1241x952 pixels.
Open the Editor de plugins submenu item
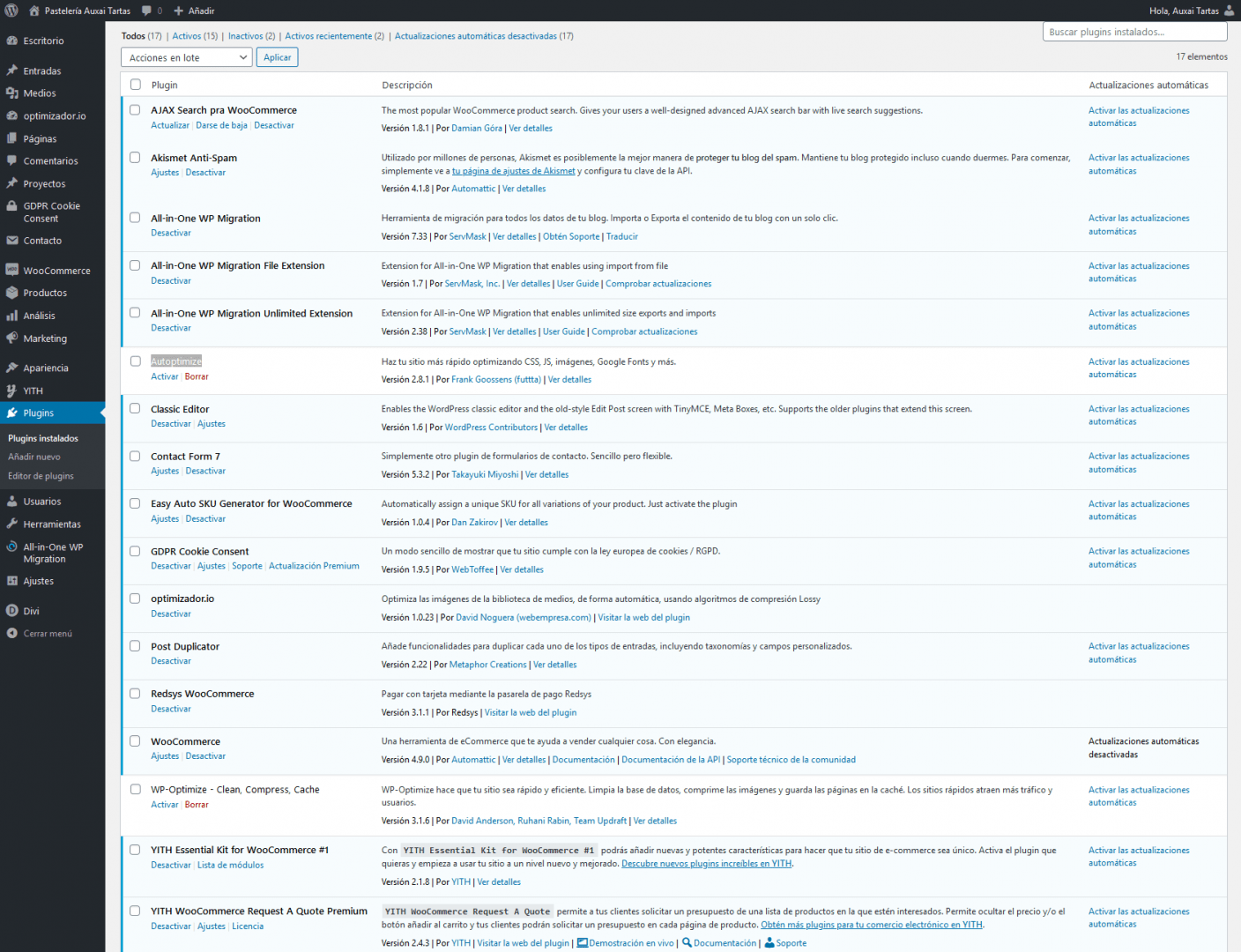(x=41, y=476)
